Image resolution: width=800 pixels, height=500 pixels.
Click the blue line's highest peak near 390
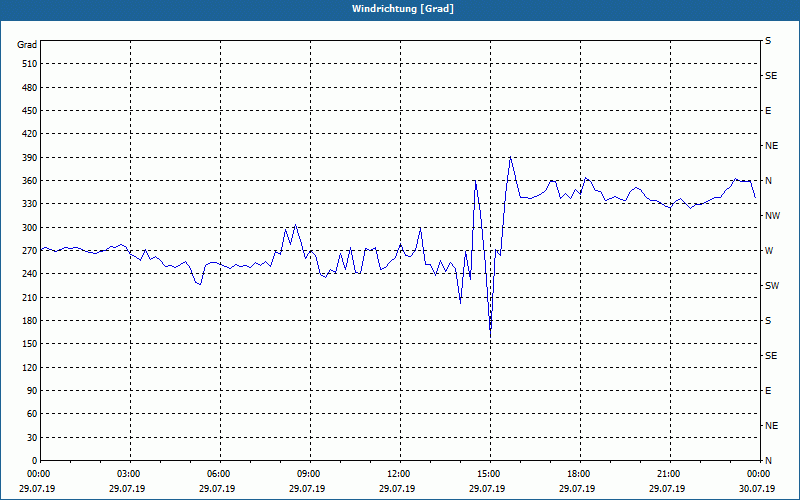(510, 157)
